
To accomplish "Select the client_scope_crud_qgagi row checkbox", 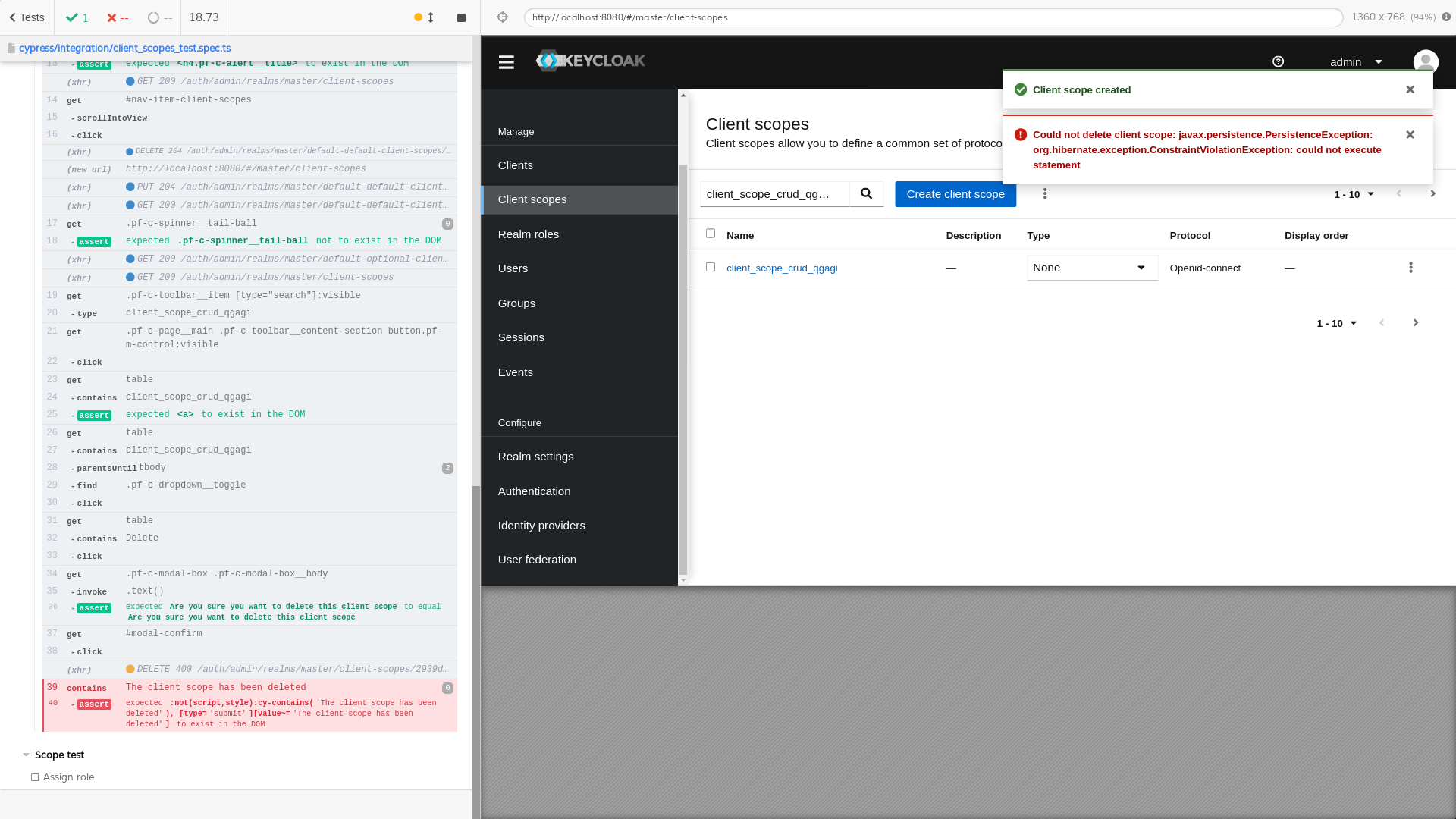I will click(x=711, y=267).
